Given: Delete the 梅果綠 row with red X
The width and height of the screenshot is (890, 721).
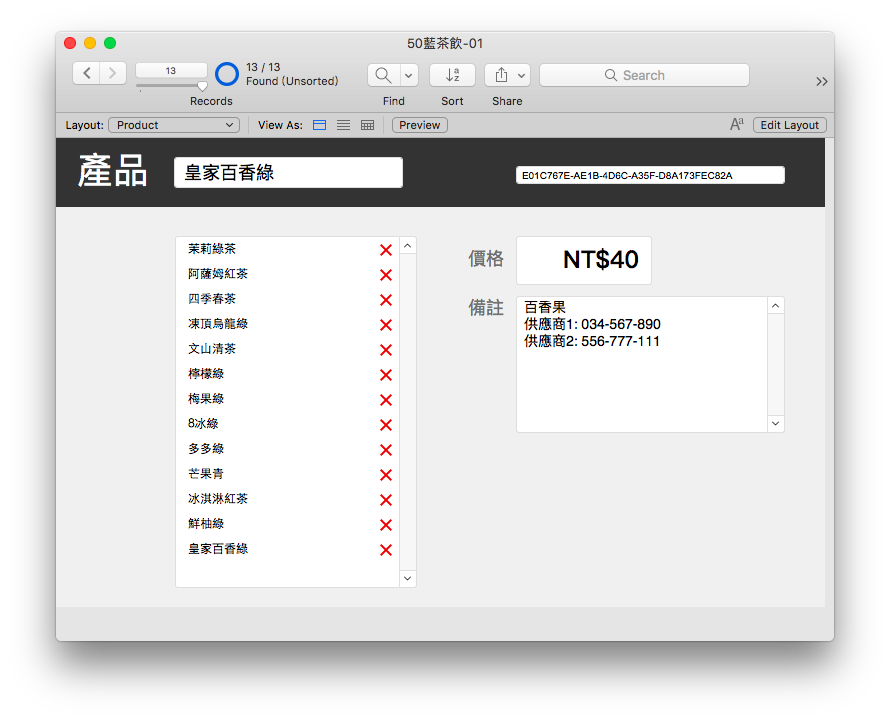Looking at the screenshot, I should [386, 400].
